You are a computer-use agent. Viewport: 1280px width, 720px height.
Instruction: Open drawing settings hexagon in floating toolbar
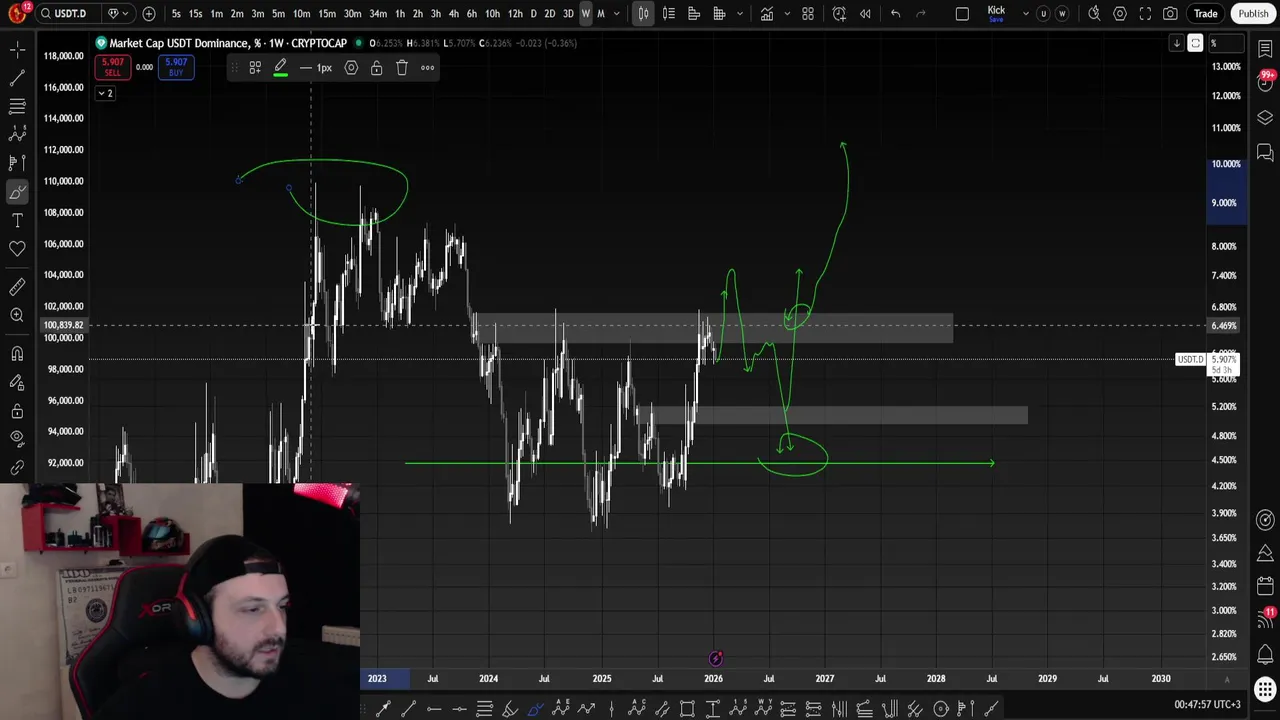coord(351,68)
